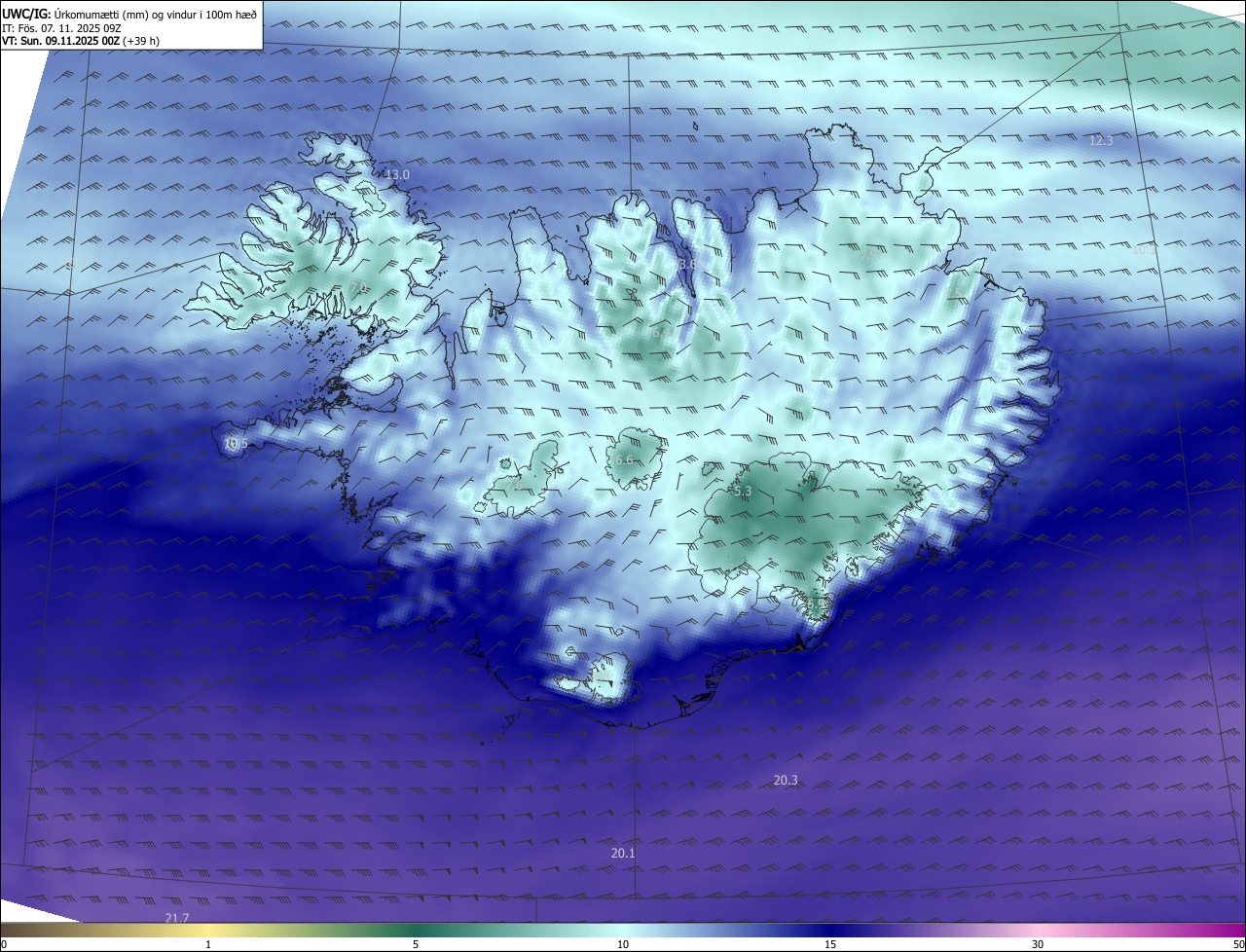Screen dimensions: 1246x952
Task: Click the 5.3 value on the large glacier
Action: (x=743, y=493)
